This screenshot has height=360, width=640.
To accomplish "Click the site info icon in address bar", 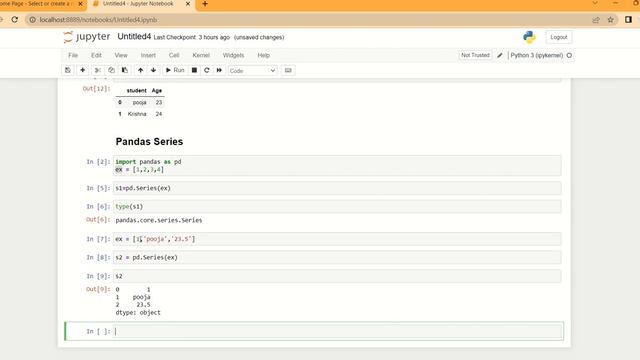I will [33, 20].
